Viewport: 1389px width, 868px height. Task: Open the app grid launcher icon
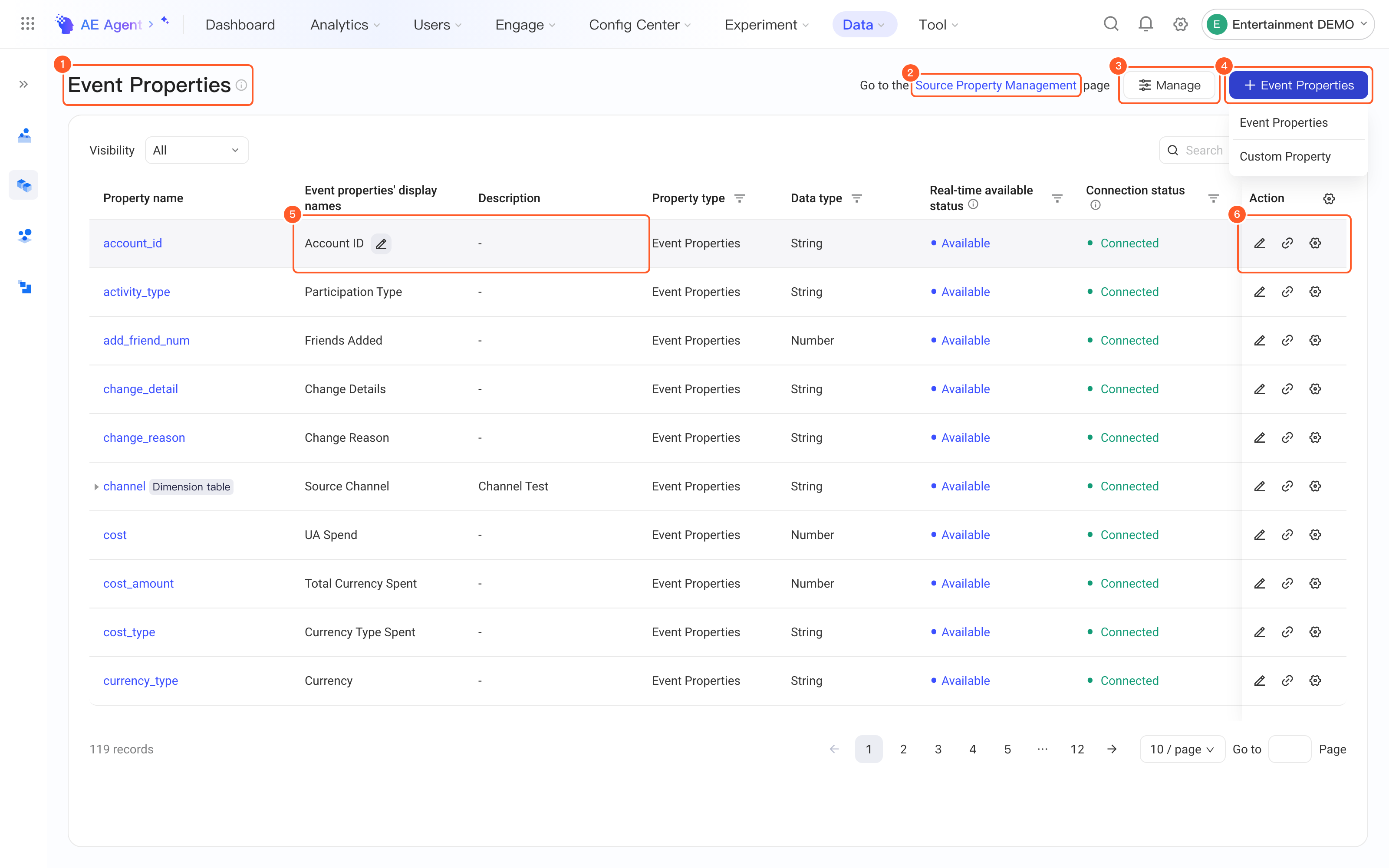27,24
